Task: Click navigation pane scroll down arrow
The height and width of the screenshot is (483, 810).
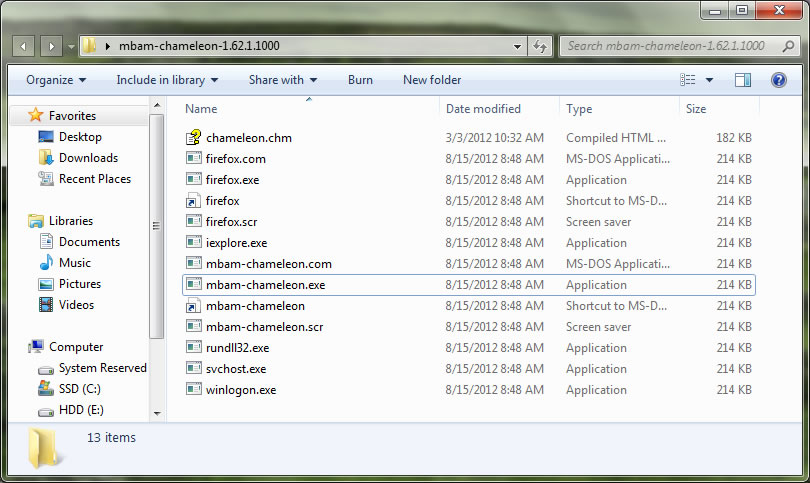Action: pyautogui.click(x=157, y=413)
